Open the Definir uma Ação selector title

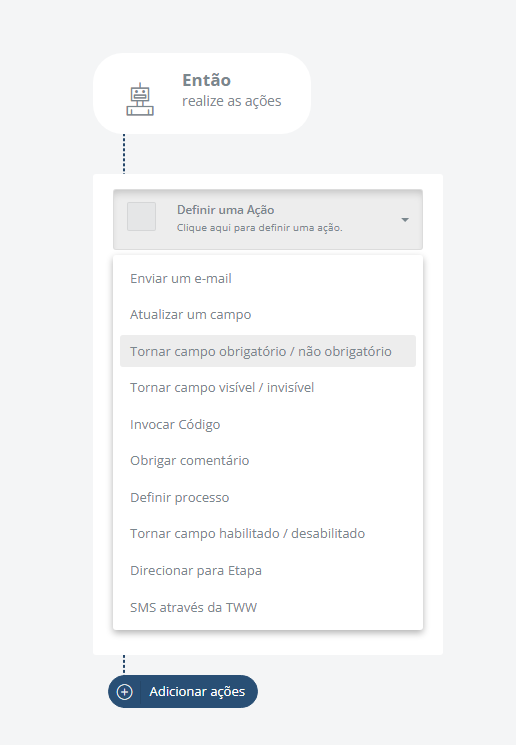point(225,210)
